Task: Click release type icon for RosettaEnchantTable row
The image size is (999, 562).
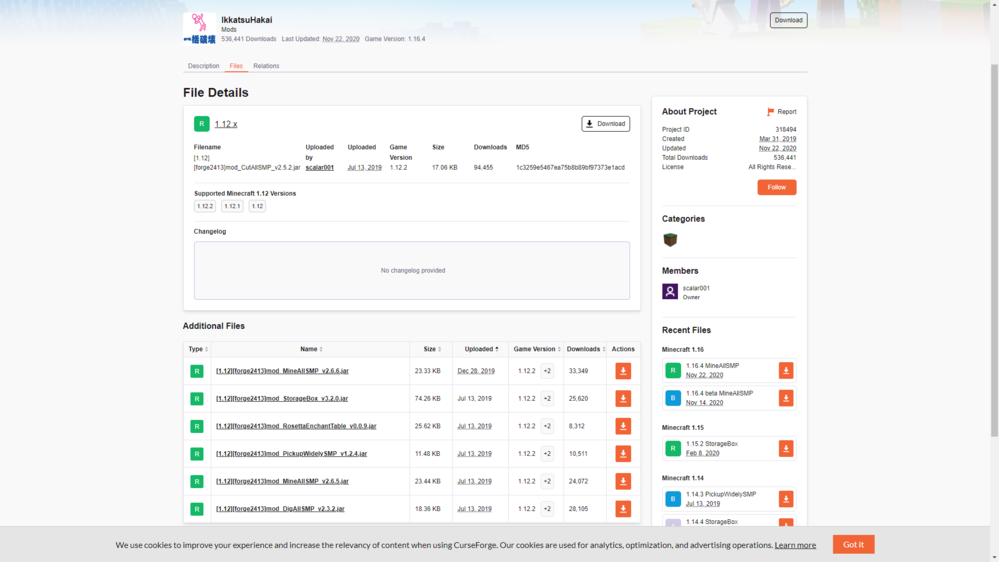Action: pyautogui.click(x=197, y=426)
